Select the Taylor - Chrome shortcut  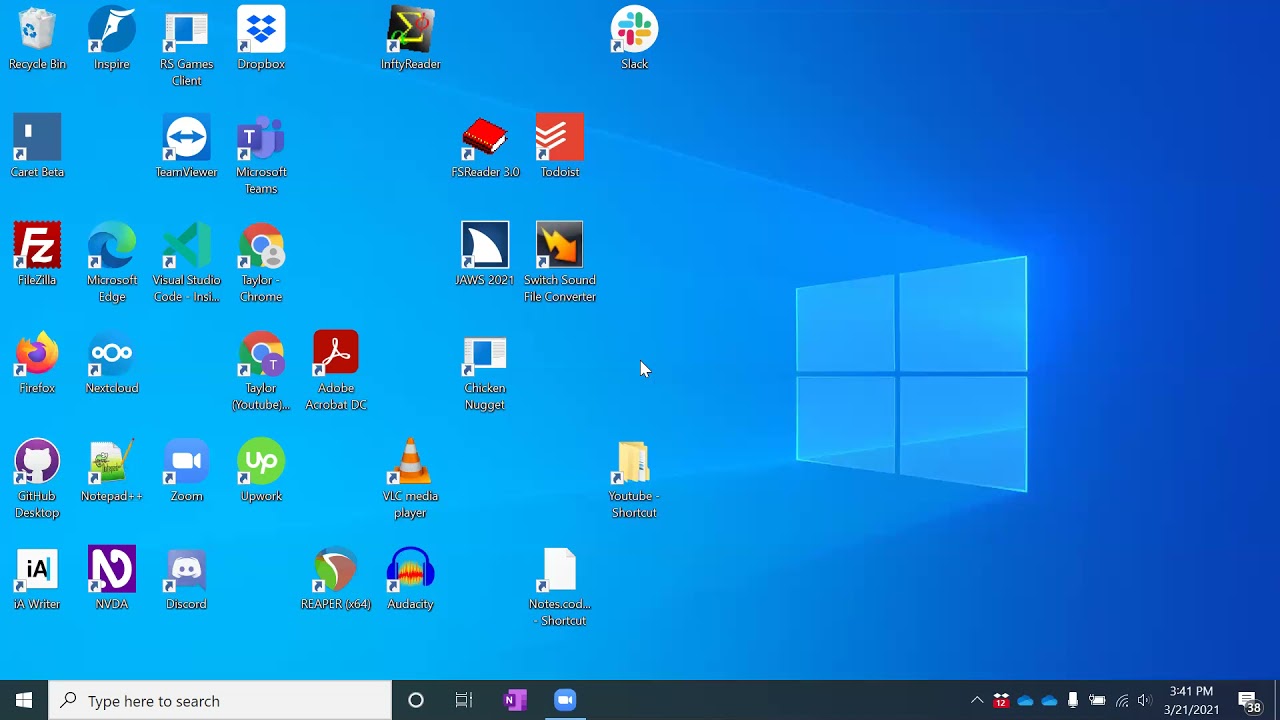[261, 264]
